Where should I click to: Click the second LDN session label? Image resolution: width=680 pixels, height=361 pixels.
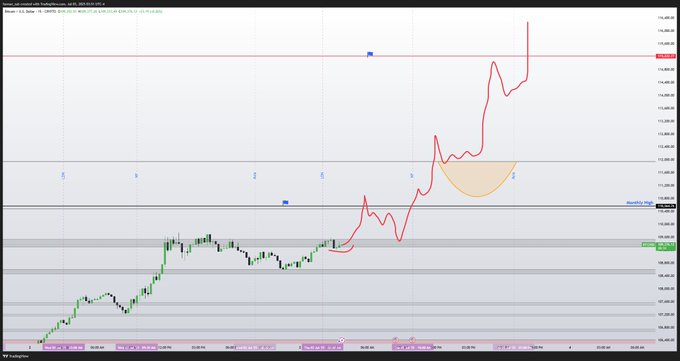click(322, 176)
